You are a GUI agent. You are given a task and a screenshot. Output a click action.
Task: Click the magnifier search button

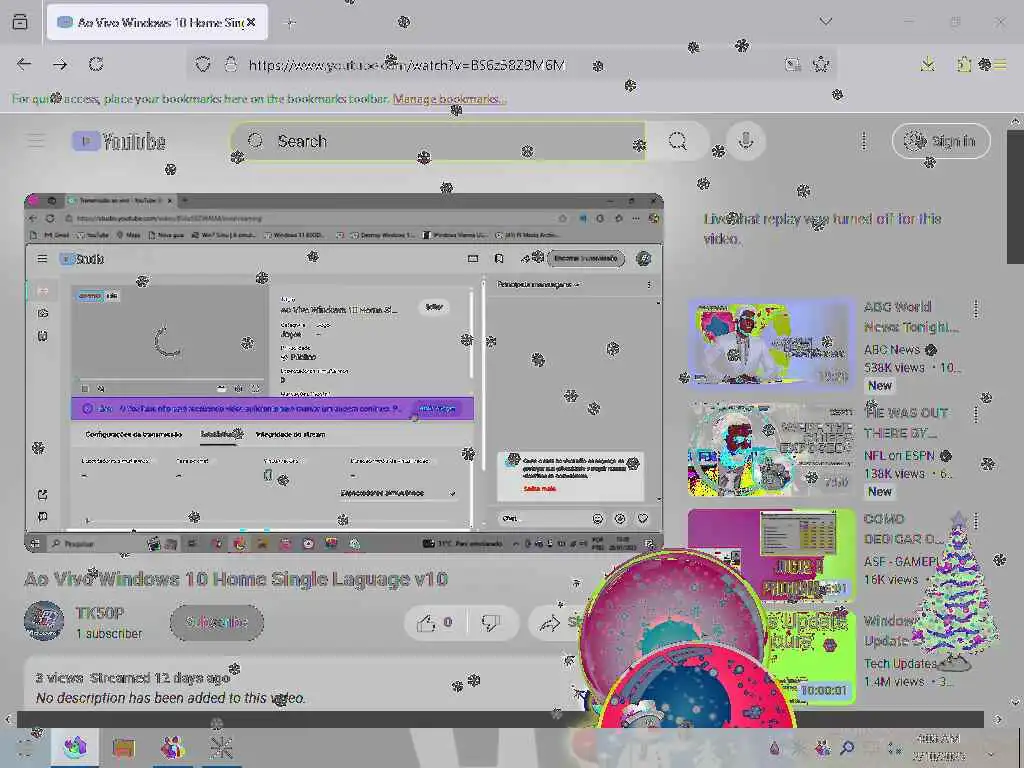[677, 141]
